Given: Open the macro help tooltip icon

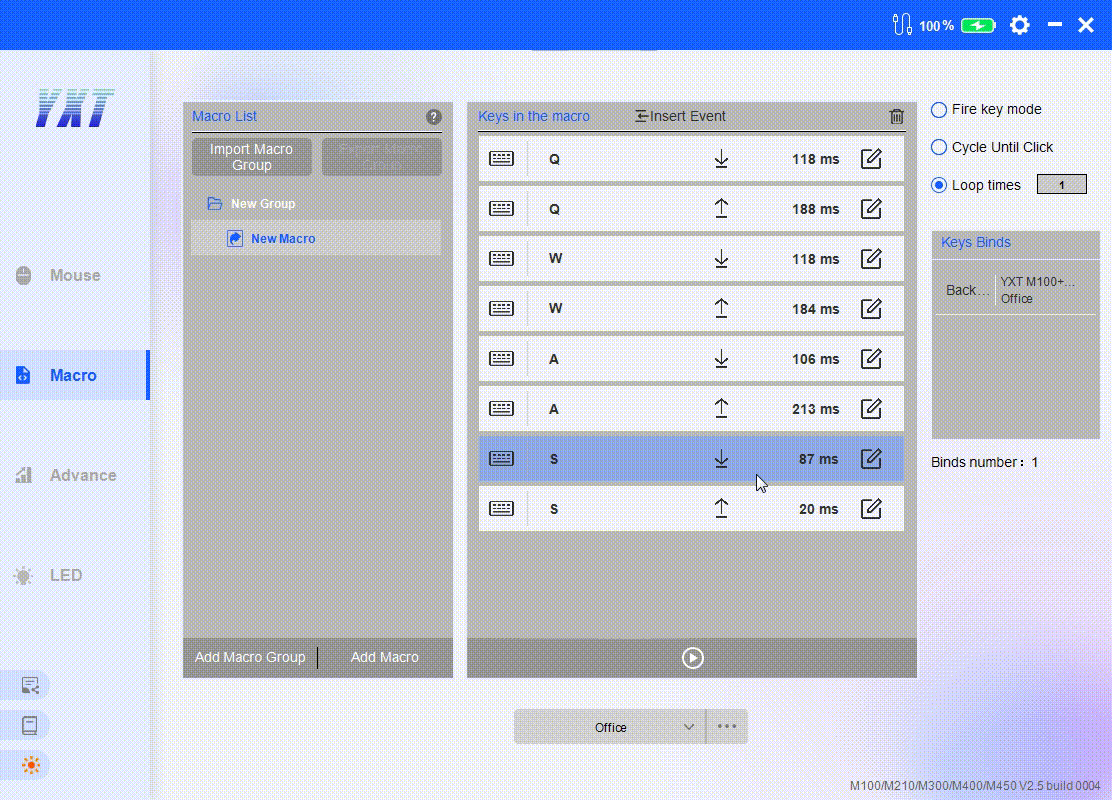Looking at the screenshot, I should point(433,116).
